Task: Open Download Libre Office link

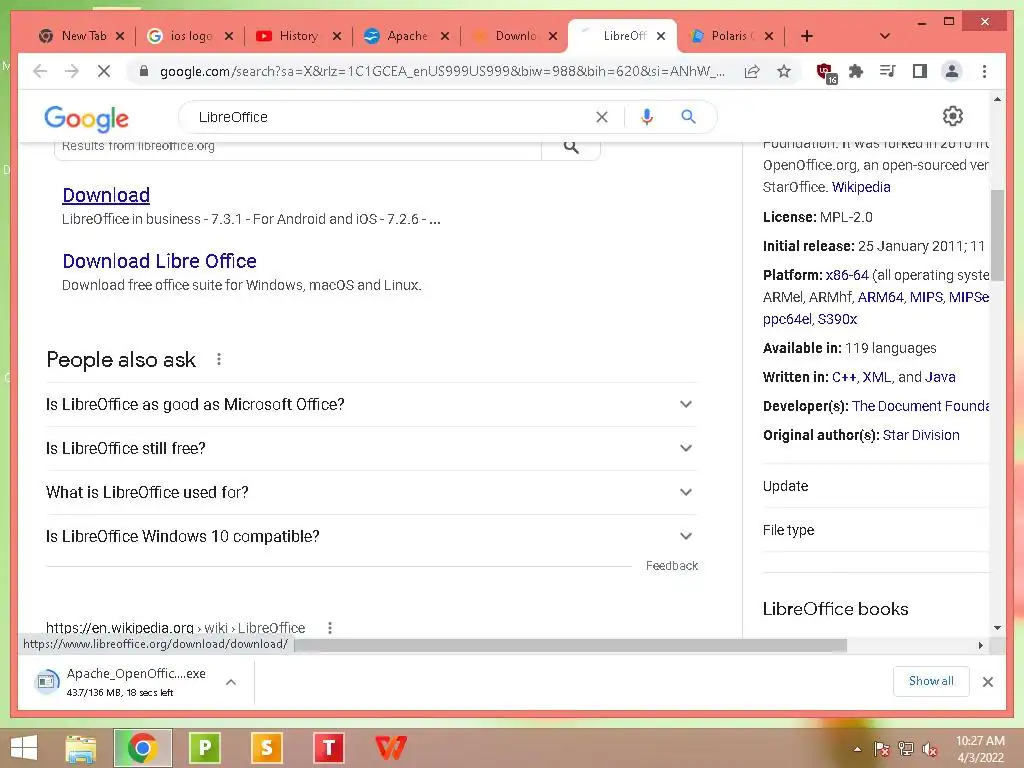Action: tap(159, 261)
